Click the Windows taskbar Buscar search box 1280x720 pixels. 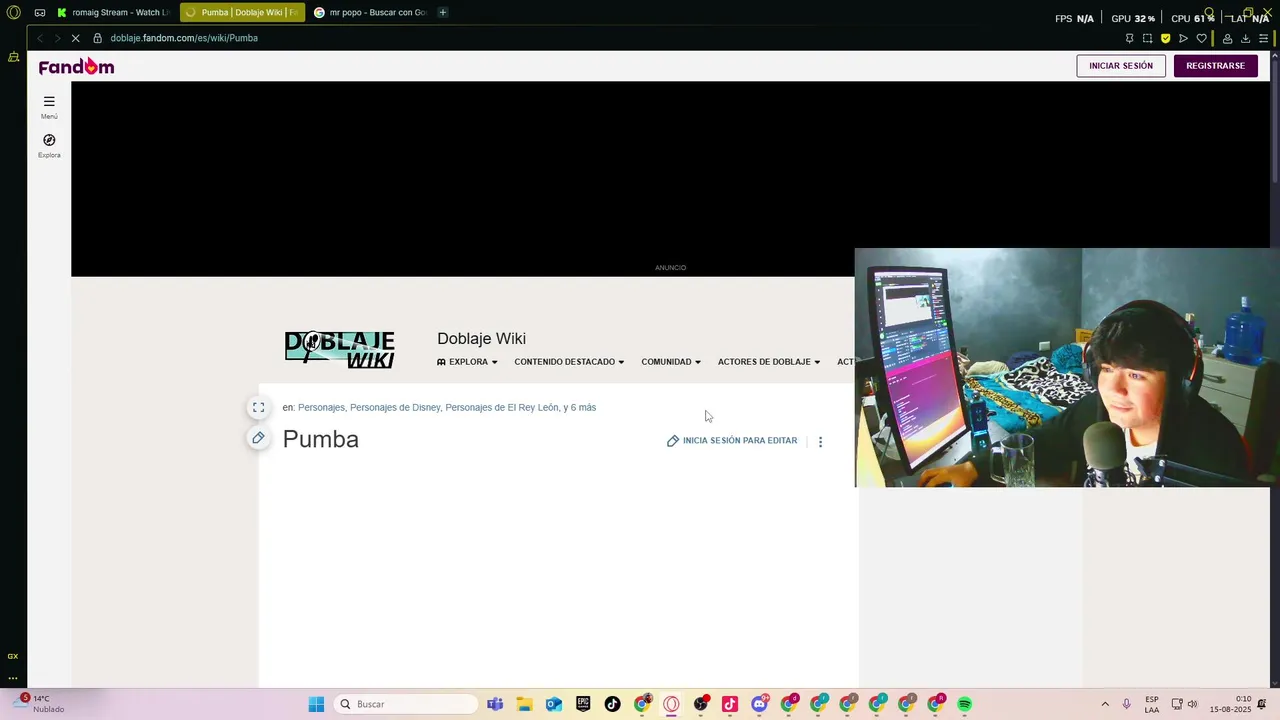click(406, 704)
